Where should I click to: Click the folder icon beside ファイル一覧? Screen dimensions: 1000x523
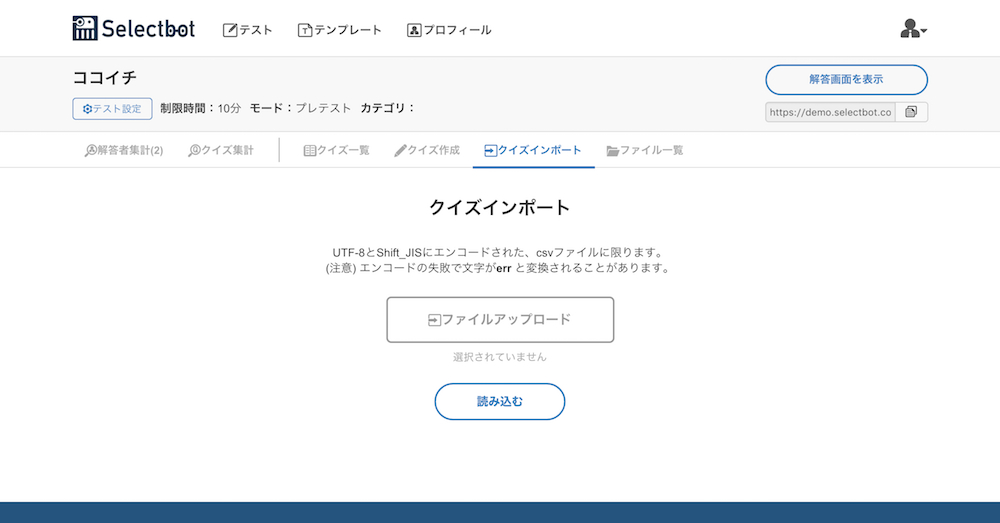click(612, 151)
